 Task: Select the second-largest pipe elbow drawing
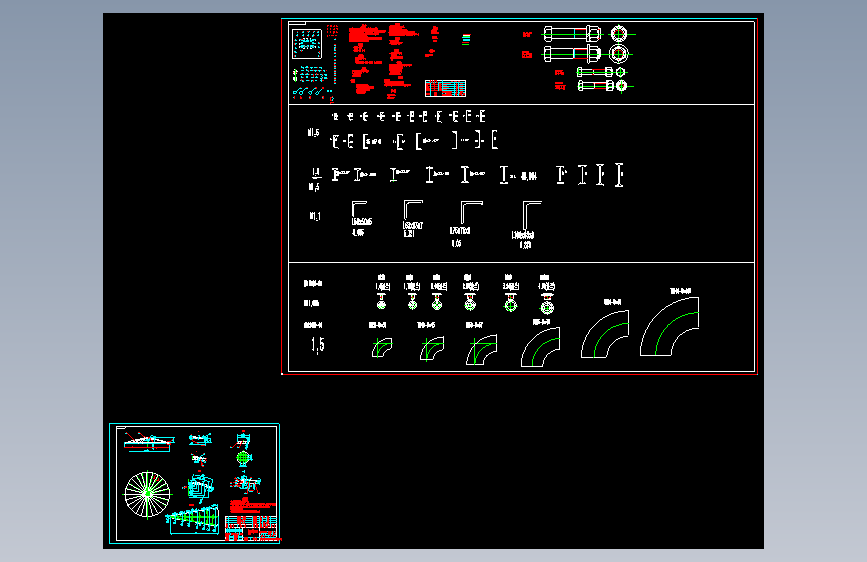pos(605,334)
